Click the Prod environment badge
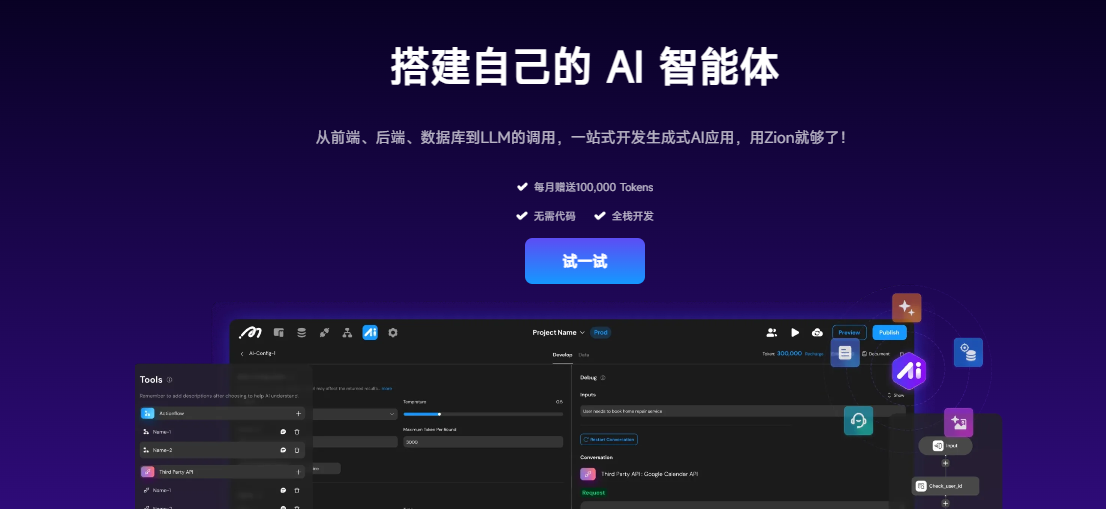The image size is (1106, 509). [x=600, y=333]
